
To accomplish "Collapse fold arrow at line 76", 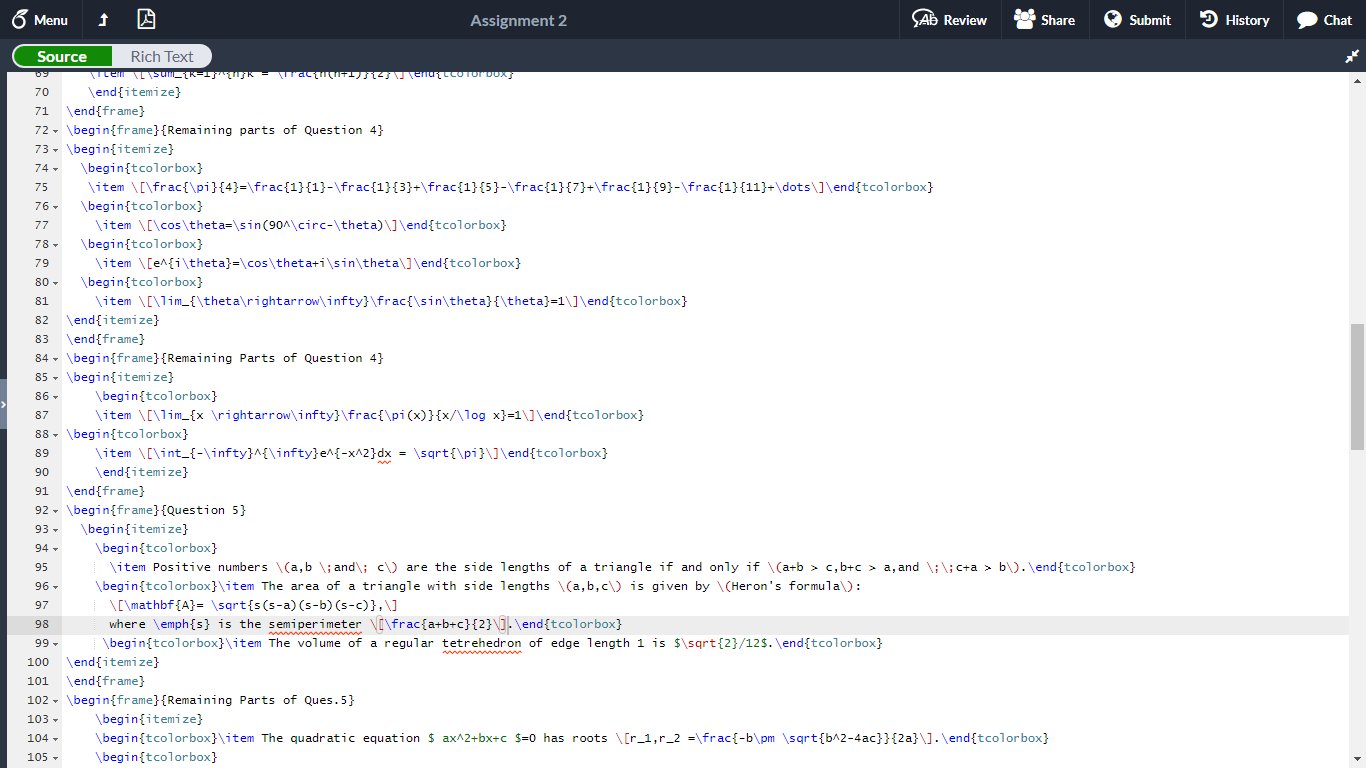I will [x=55, y=206].
